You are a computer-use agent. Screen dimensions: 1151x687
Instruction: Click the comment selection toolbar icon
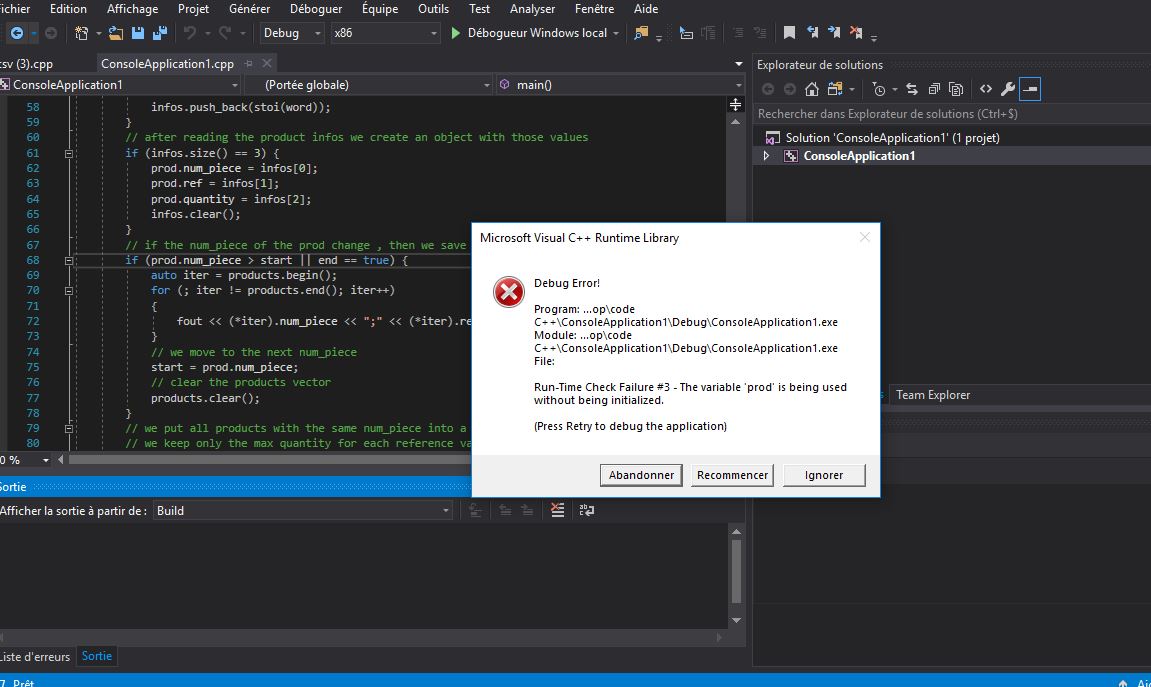[x=738, y=33]
